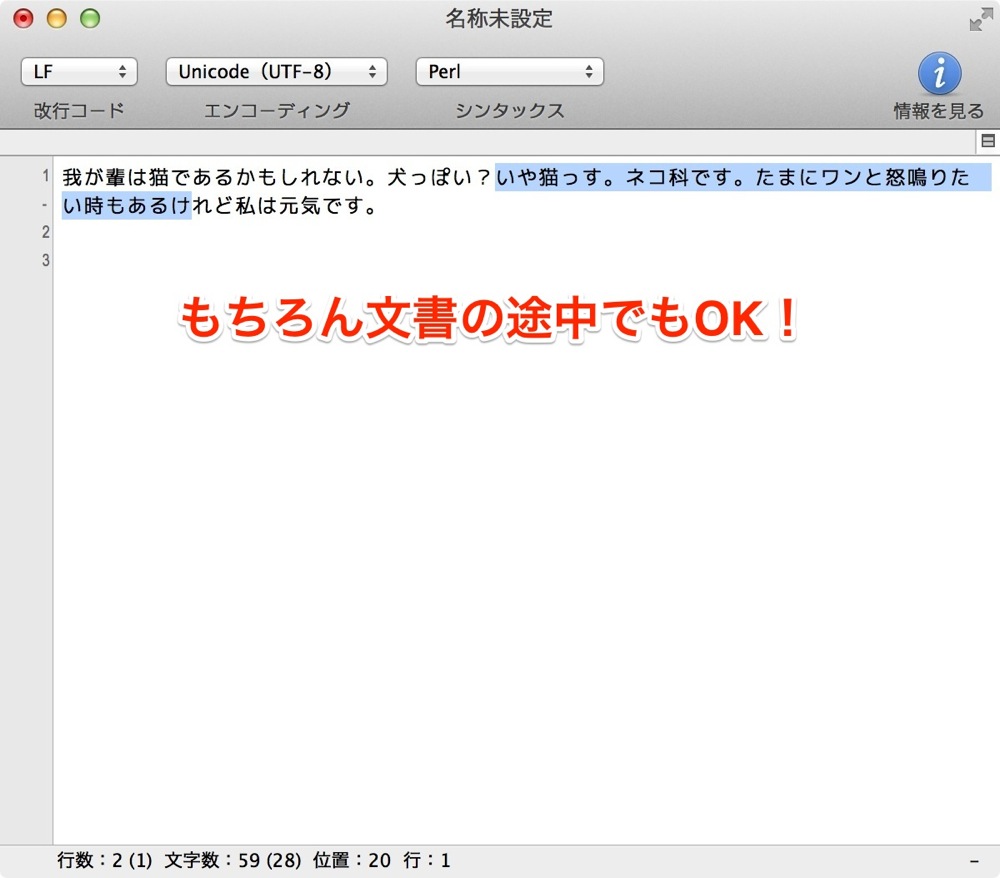This screenshot has width=1000, height=878.
Task: Click the 位置 indicator in status bar
Action: pos(351,860)
